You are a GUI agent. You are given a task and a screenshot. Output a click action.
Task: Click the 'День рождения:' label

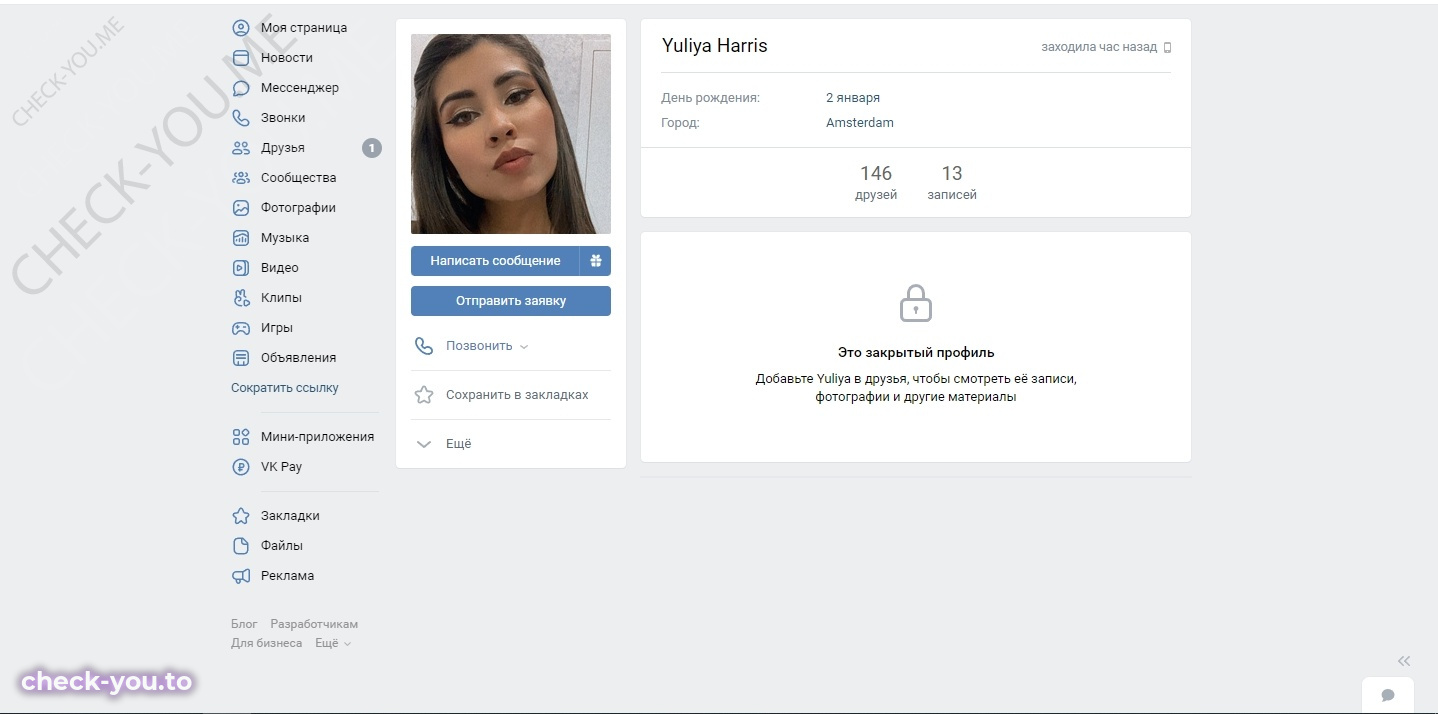[710, 98]
